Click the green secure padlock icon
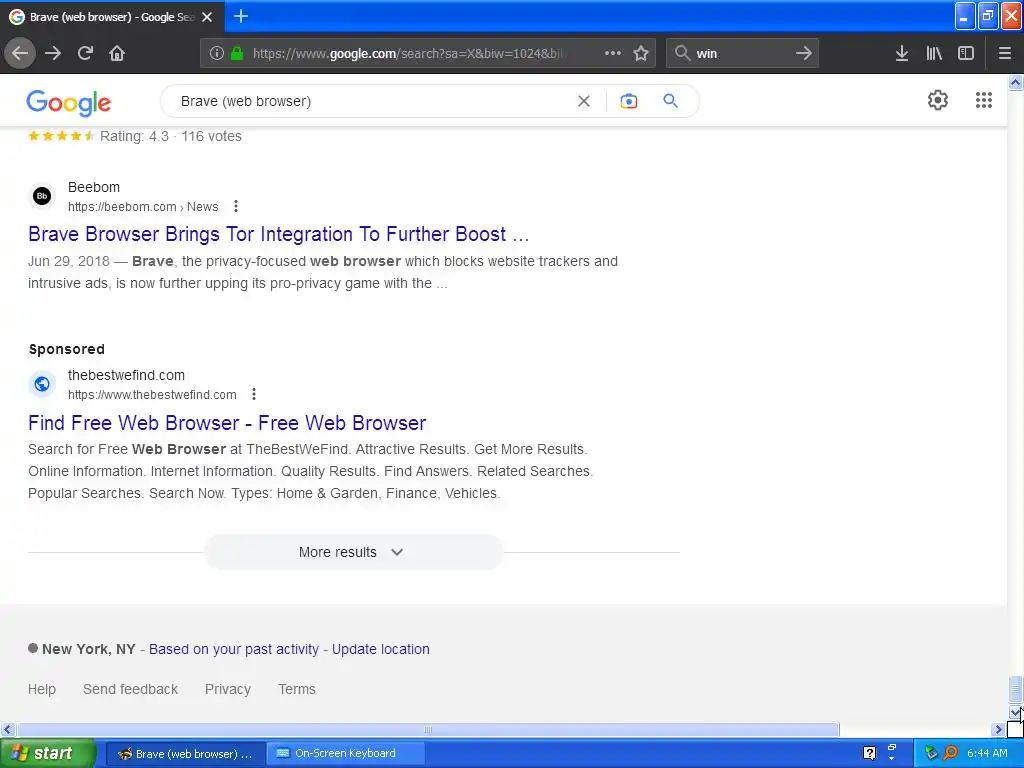The width and height of the screenshot is (1024, 768). click(237, 54)
